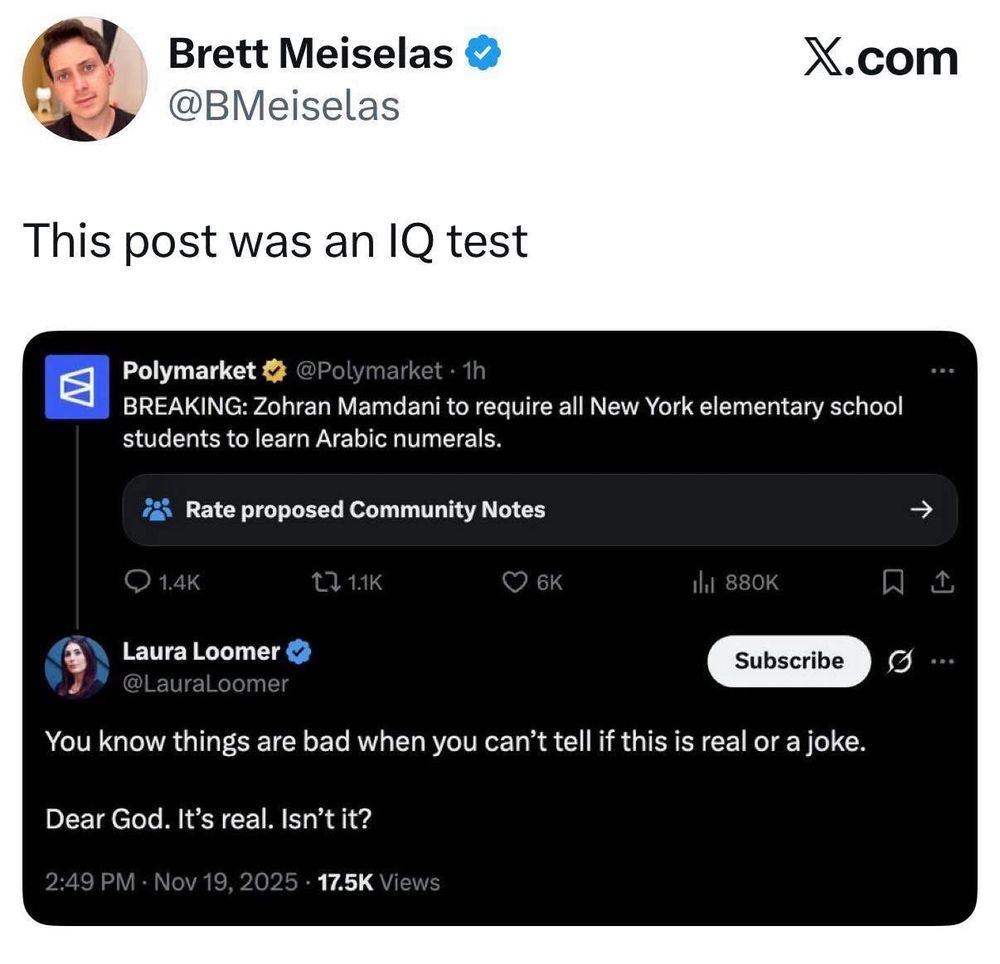Click Brett Meiselas's blue verified badge
1000x964 pixels.
click(484, 54)
